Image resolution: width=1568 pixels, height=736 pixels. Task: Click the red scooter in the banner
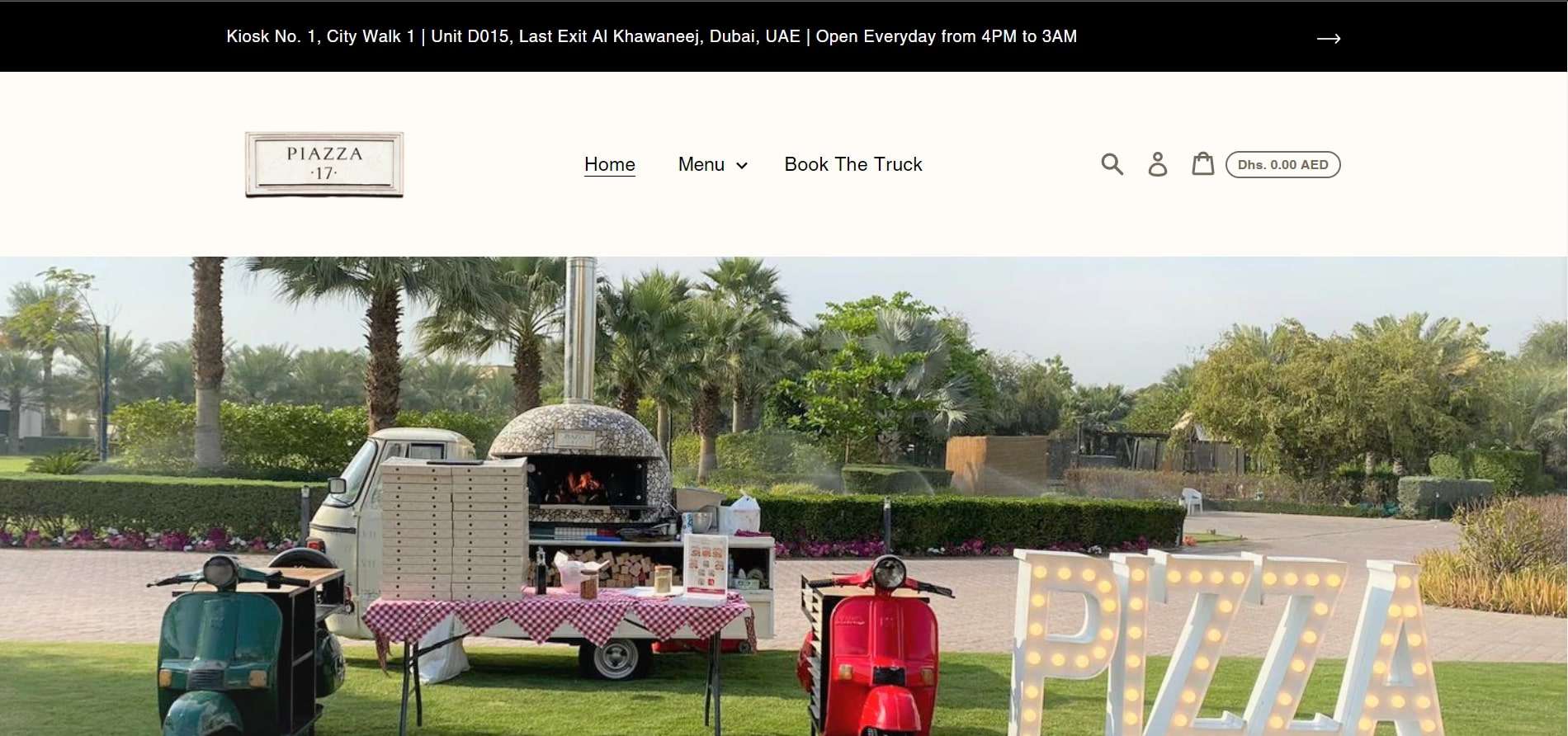[873, 648]
